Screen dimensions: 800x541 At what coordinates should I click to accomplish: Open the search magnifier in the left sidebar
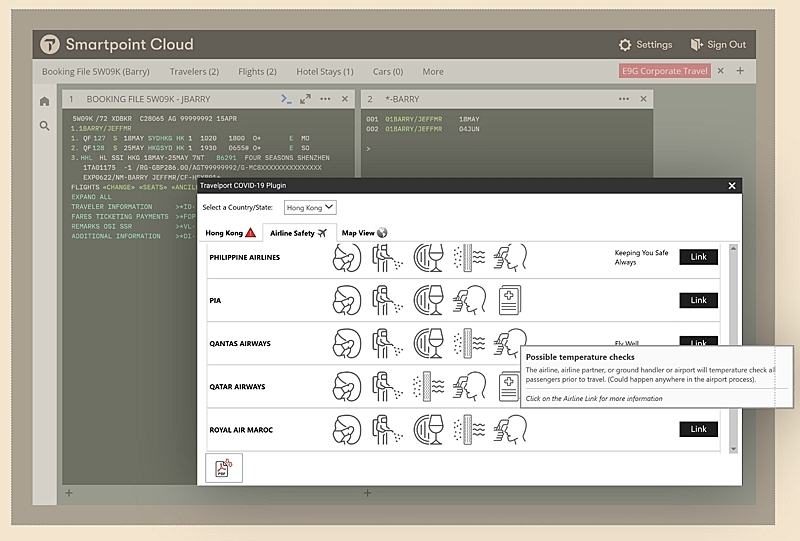click(44, 126)
